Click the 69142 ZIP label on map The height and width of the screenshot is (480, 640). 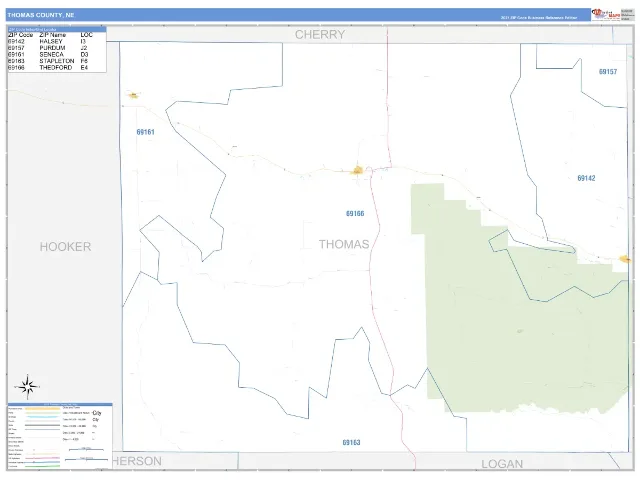586,178
